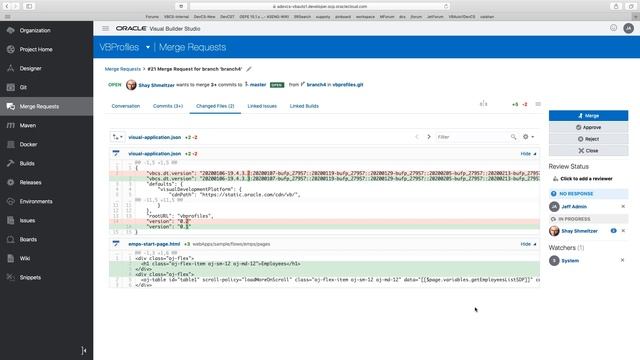Select the Changed Files (2) tab
Screen dimensions: 640x360
215,106
